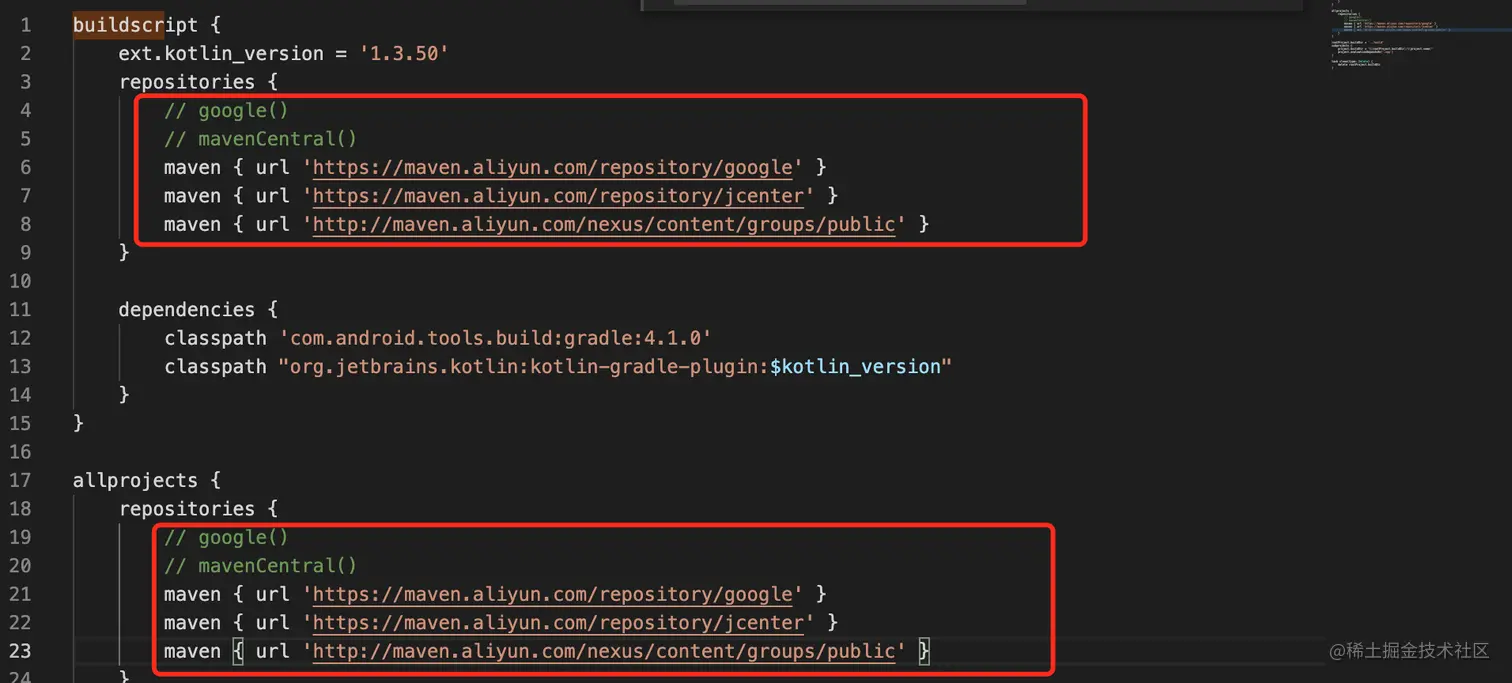Open the nexus groups/public URL on line 8

point(604,224)
